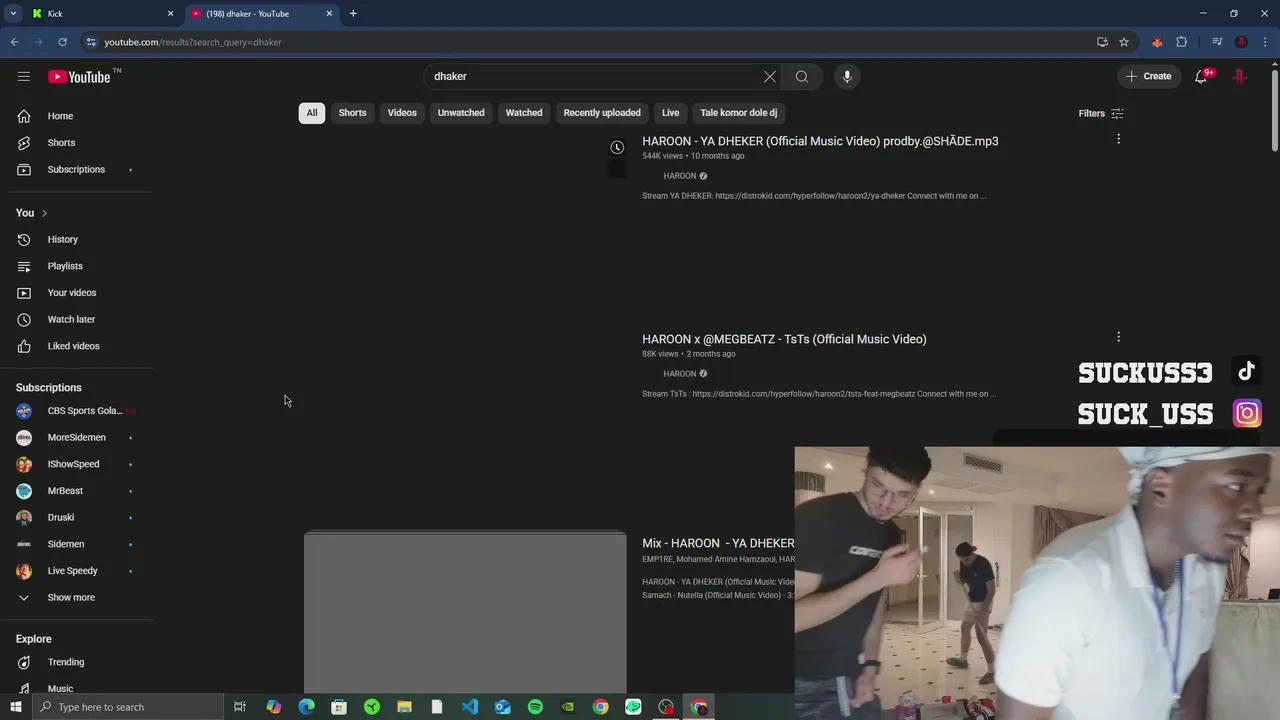Open the YouTube account avatar menu
This screenshot has height=720, width=1280.
1240,76
